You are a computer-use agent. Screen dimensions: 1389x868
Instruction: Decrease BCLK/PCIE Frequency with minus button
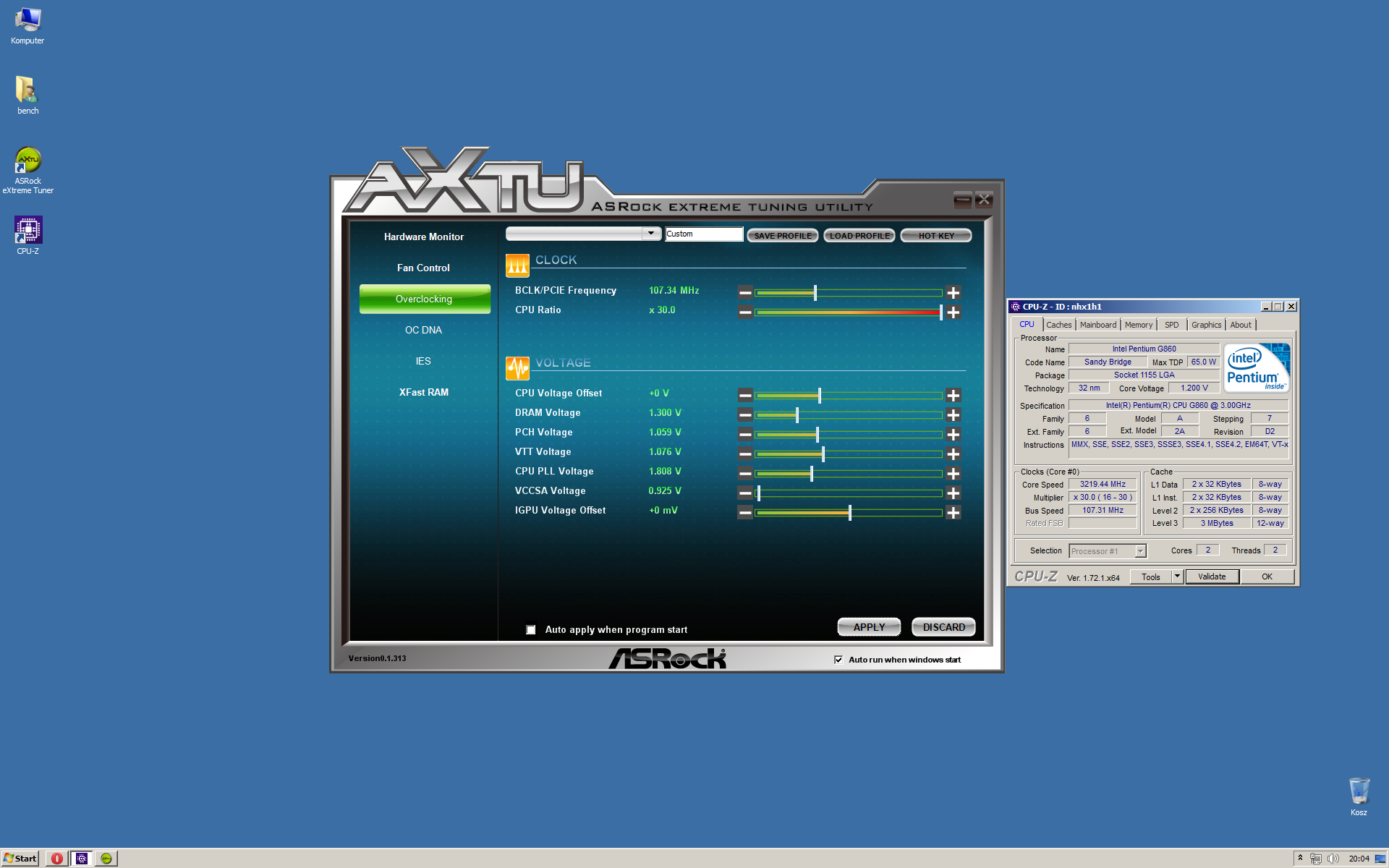coord(745,293)
